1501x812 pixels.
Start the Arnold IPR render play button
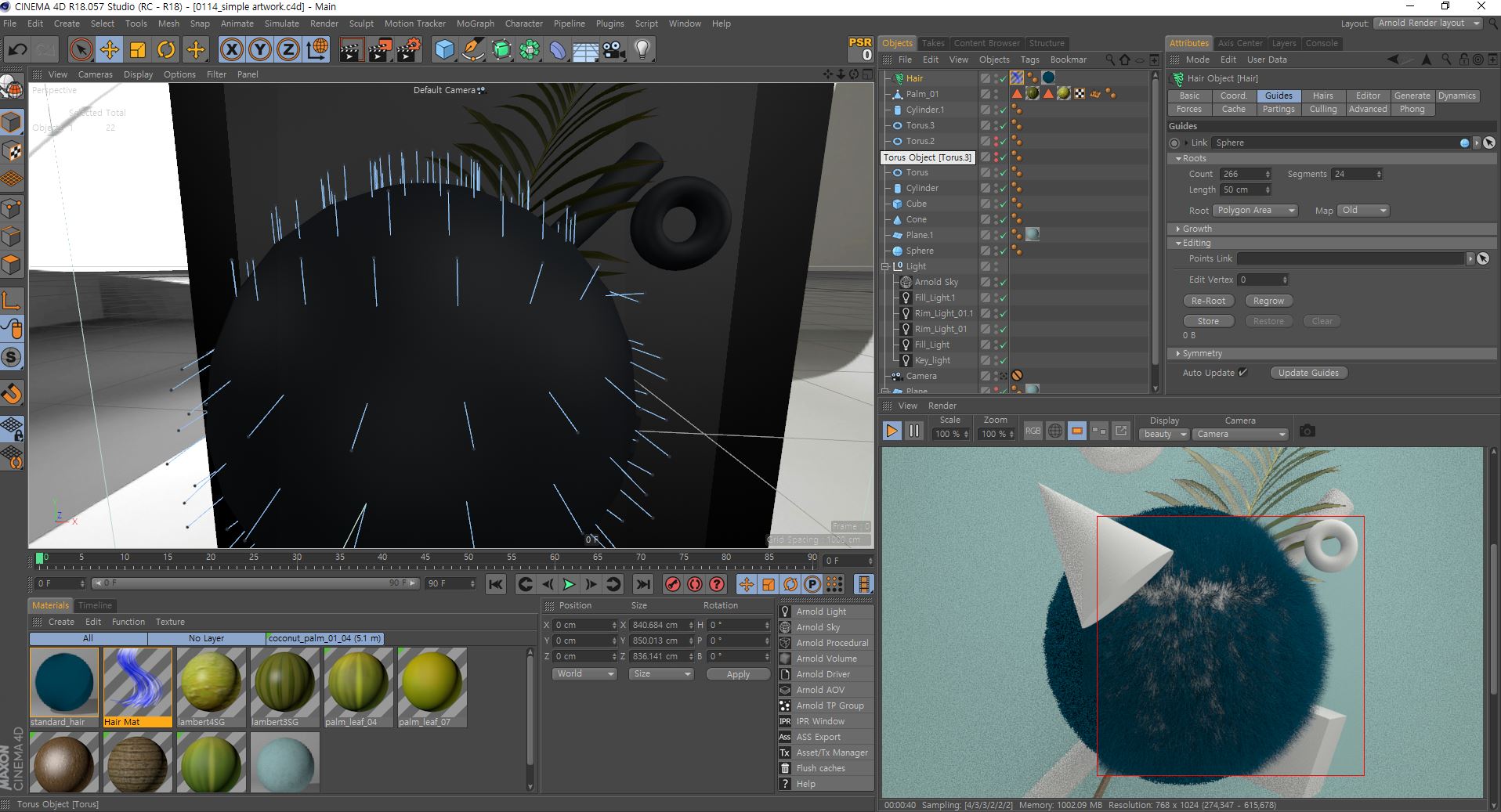click(x=892, y=431)
